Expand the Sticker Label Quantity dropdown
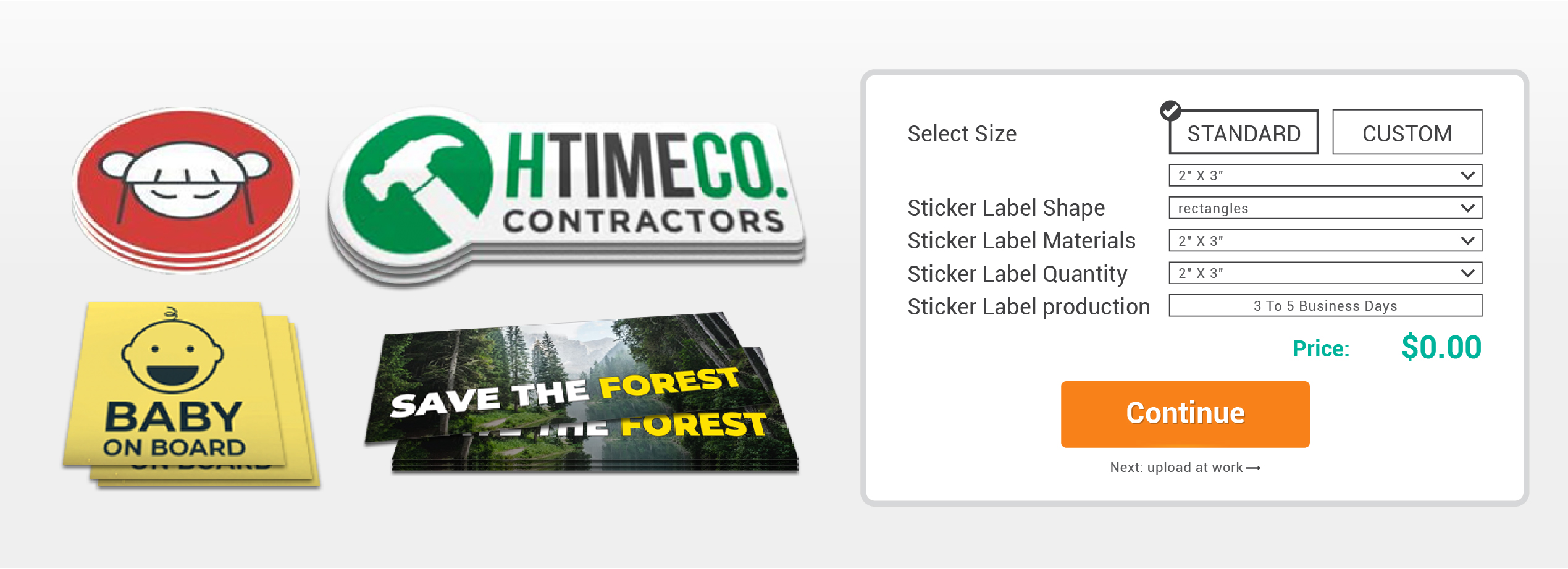 click(1325, 273)
